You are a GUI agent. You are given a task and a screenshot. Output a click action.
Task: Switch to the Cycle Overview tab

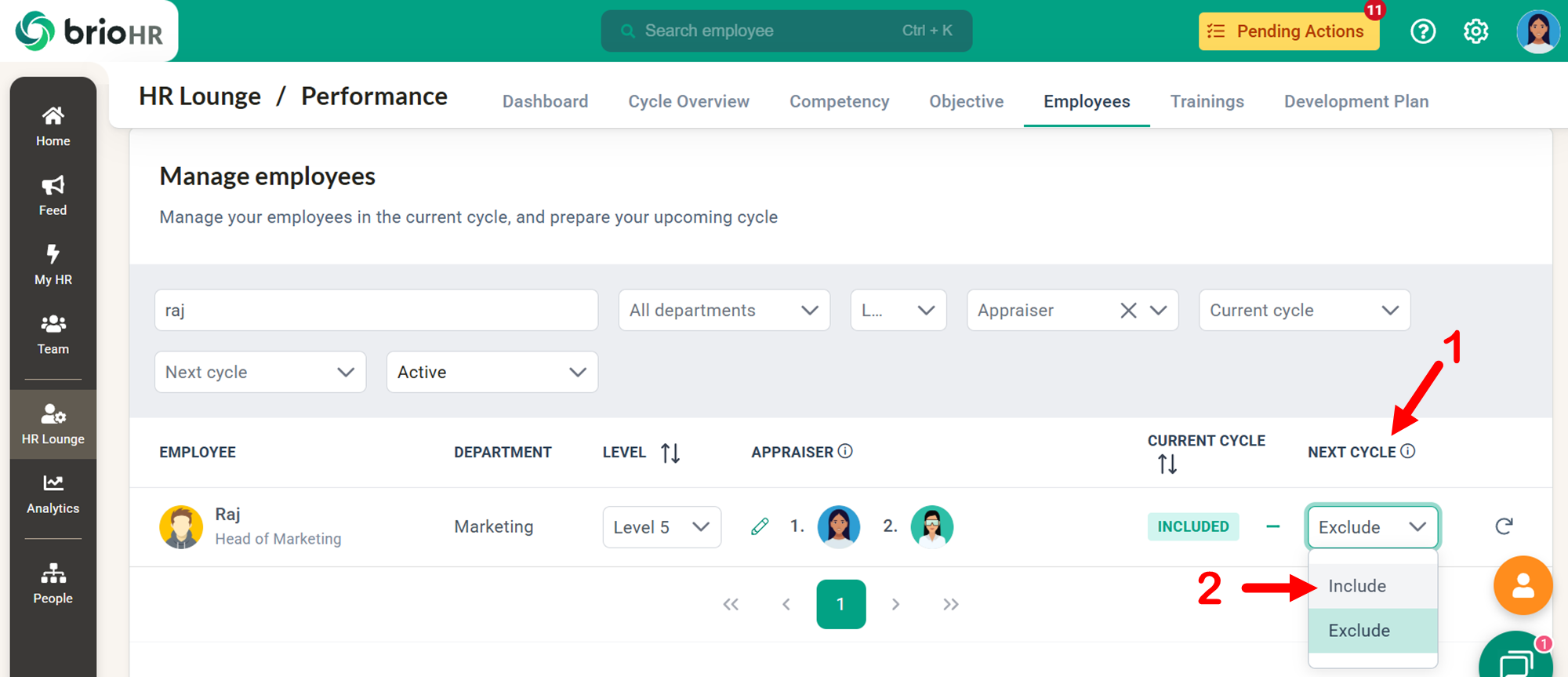[688, 102]
